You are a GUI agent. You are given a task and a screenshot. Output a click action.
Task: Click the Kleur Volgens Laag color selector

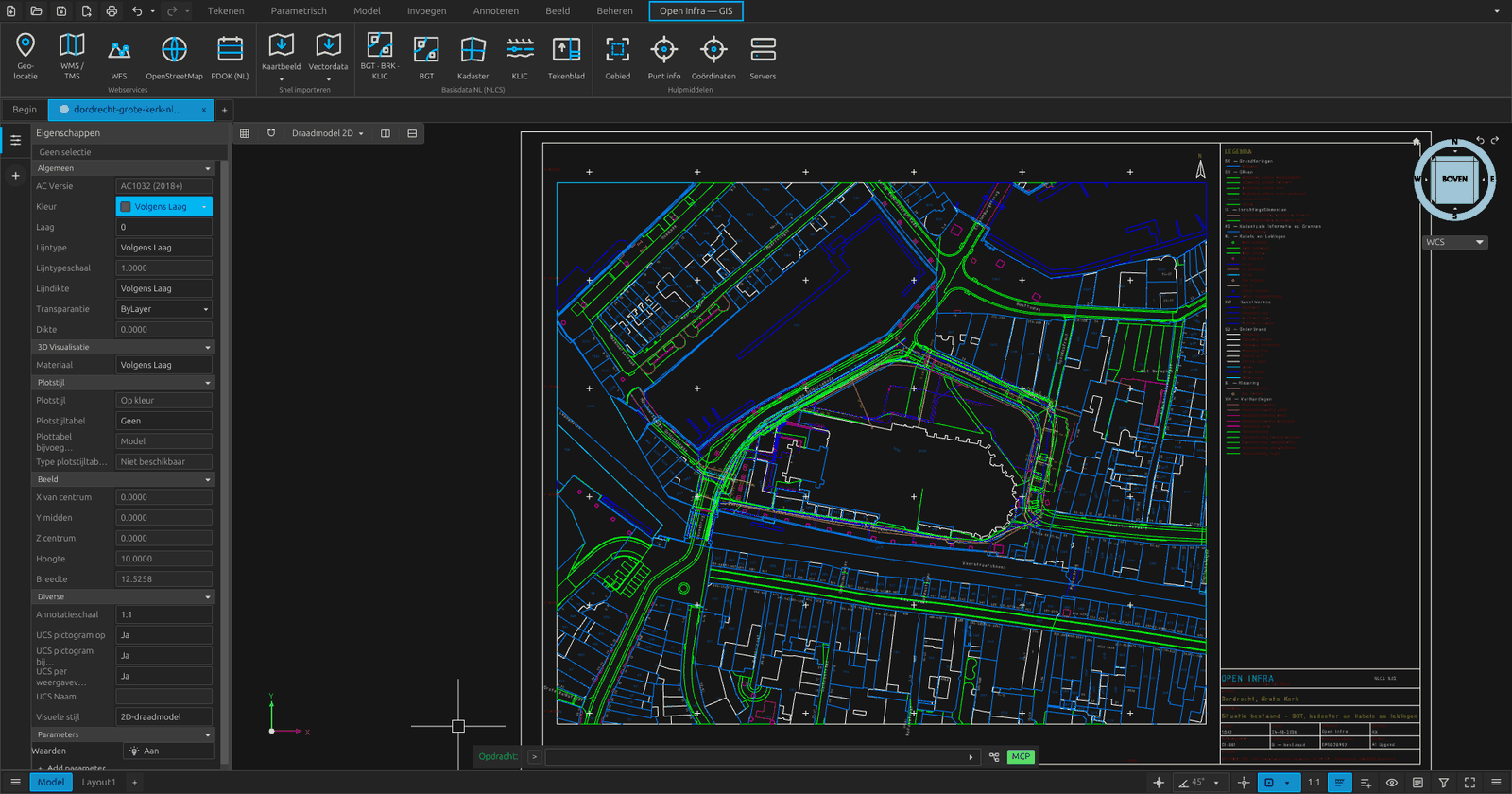(x=164, y=206)
